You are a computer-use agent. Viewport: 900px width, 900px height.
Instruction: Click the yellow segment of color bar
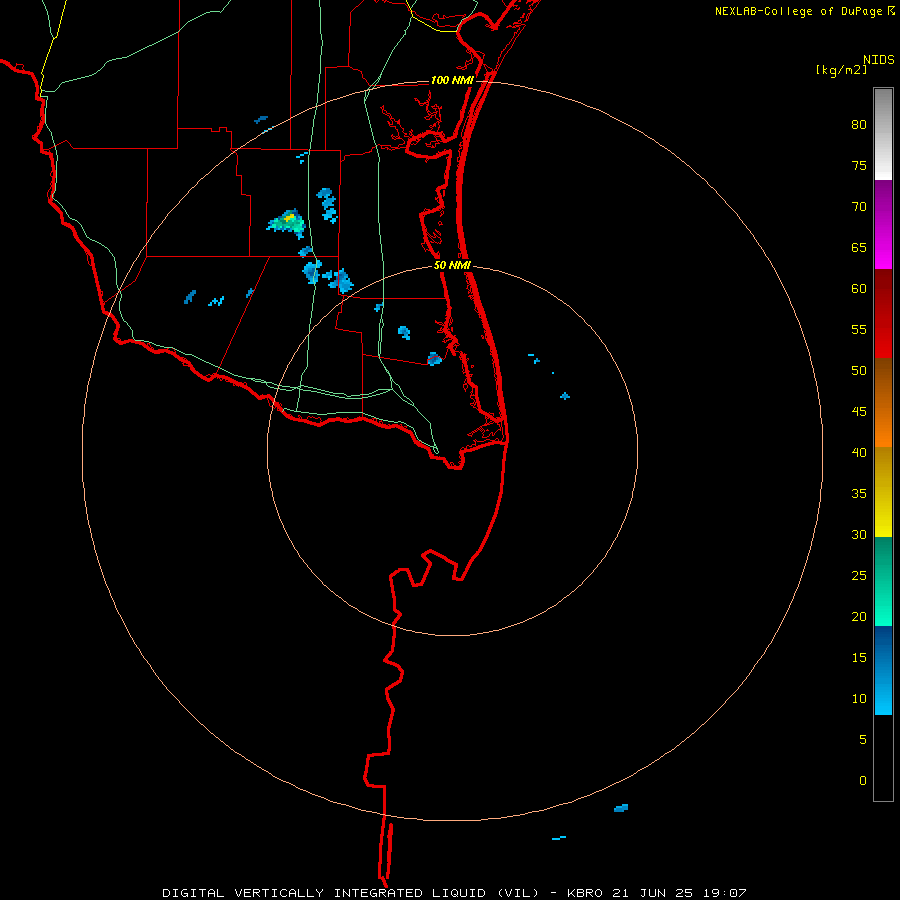coord(883,492)
